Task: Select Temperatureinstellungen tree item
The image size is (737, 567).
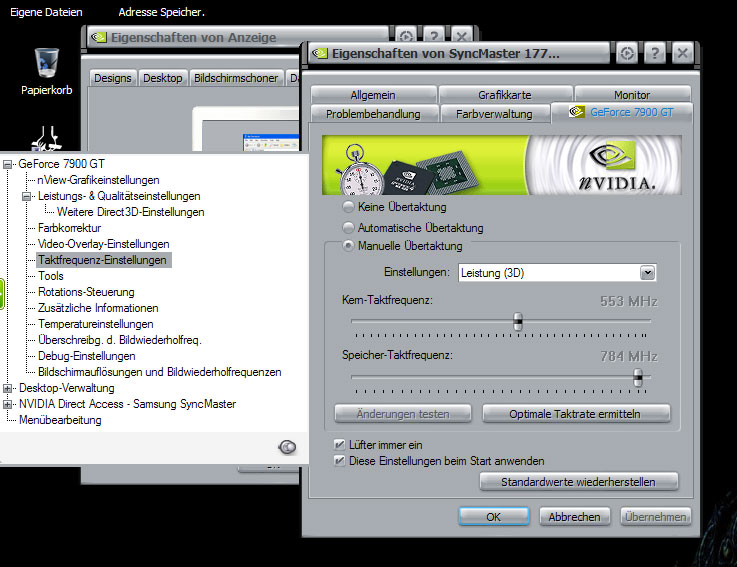Action: pos(96,324)
